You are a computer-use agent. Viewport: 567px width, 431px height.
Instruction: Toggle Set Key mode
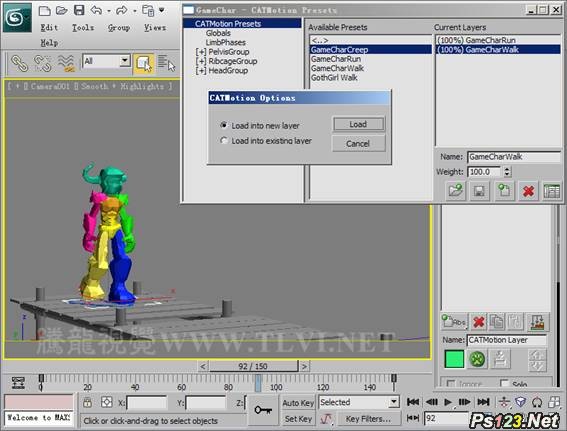(x=298, y=419)
